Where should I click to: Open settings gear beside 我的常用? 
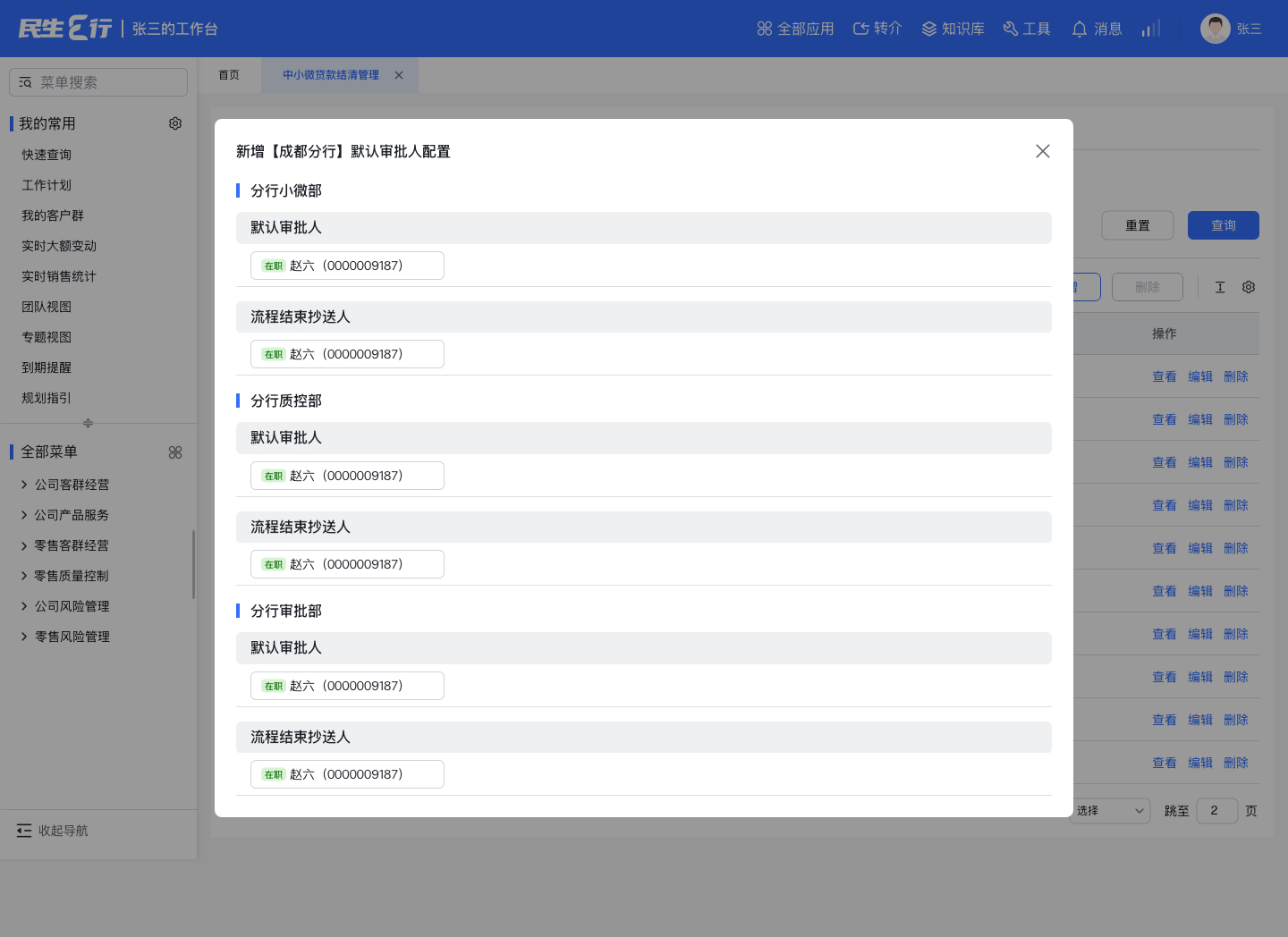pyautogui.click(x=175, y=123)
